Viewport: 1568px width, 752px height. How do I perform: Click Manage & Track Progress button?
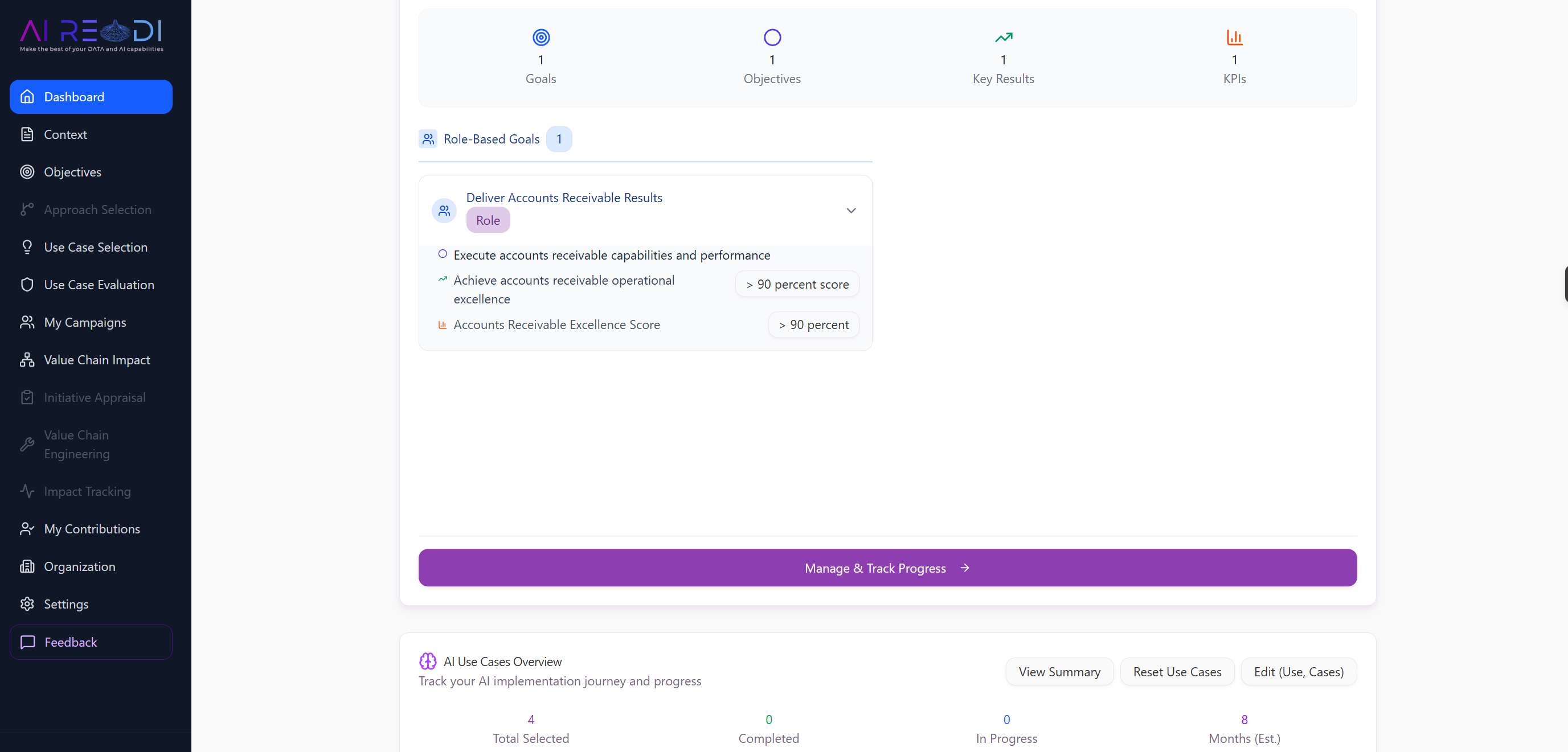[887, 568]
